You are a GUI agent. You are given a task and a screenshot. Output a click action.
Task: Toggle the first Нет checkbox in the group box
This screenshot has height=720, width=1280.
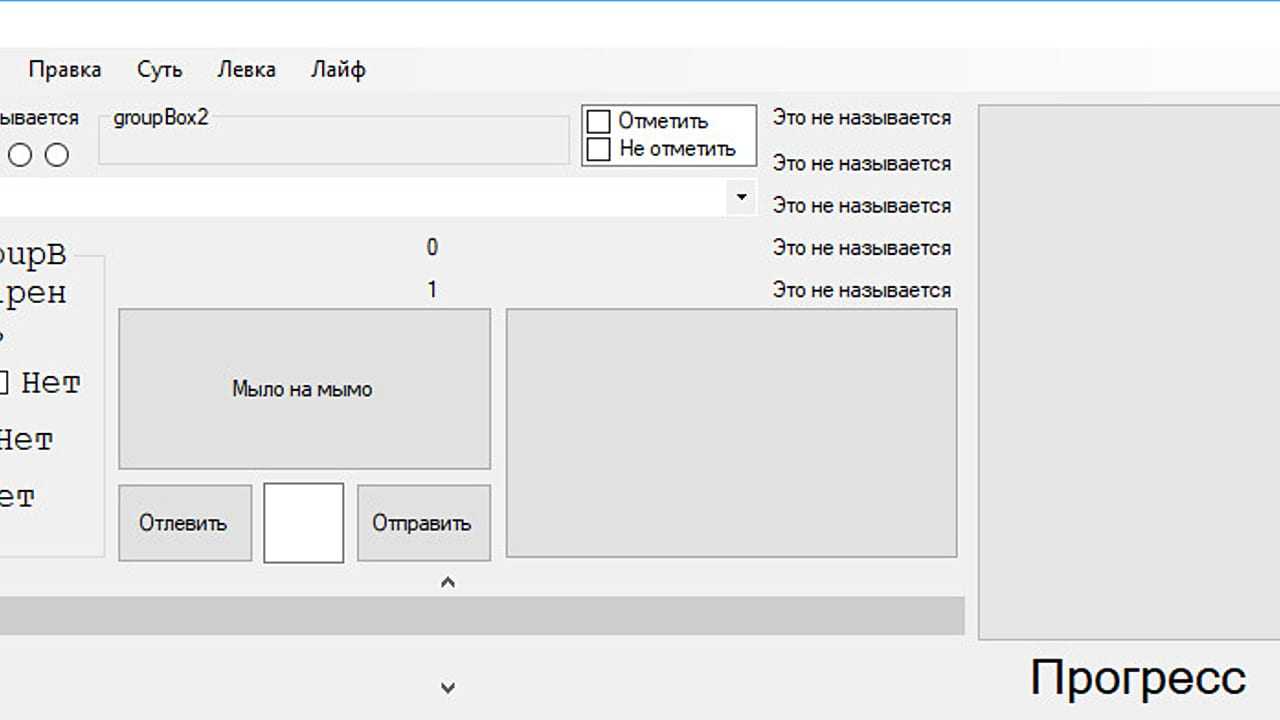tap(3, 382)
